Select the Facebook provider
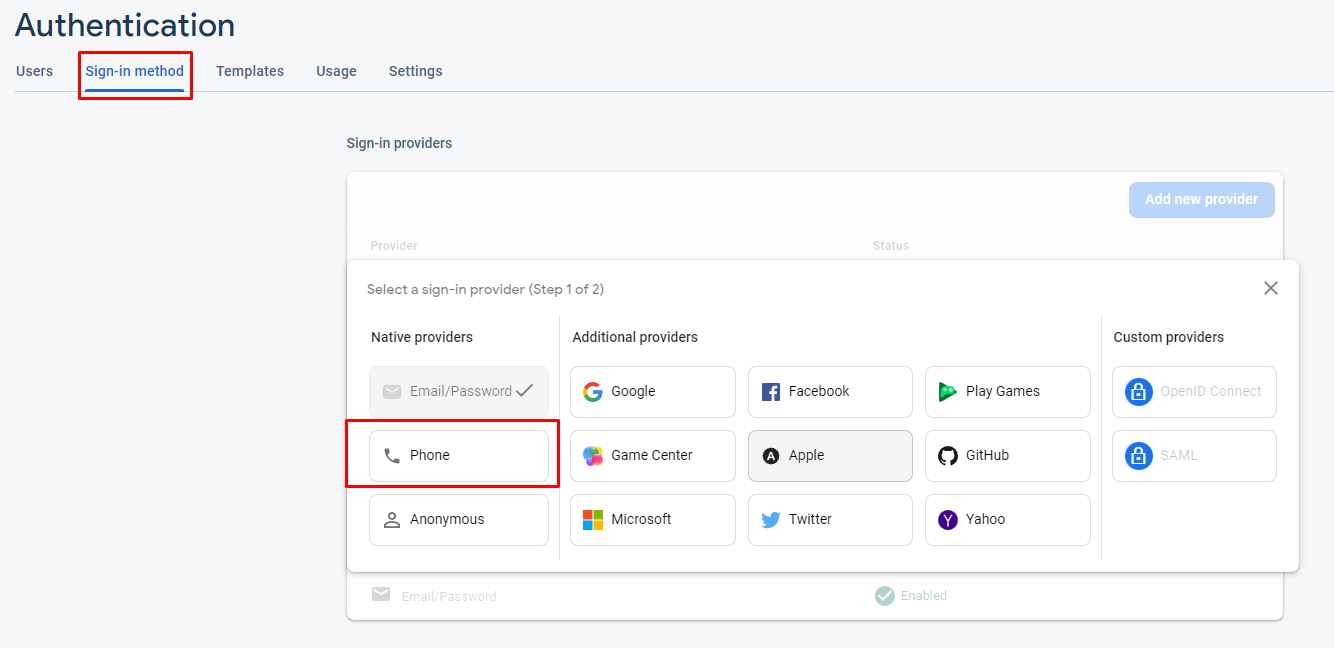The height and width of the screenshot is (648, 1334). [830, 391]
